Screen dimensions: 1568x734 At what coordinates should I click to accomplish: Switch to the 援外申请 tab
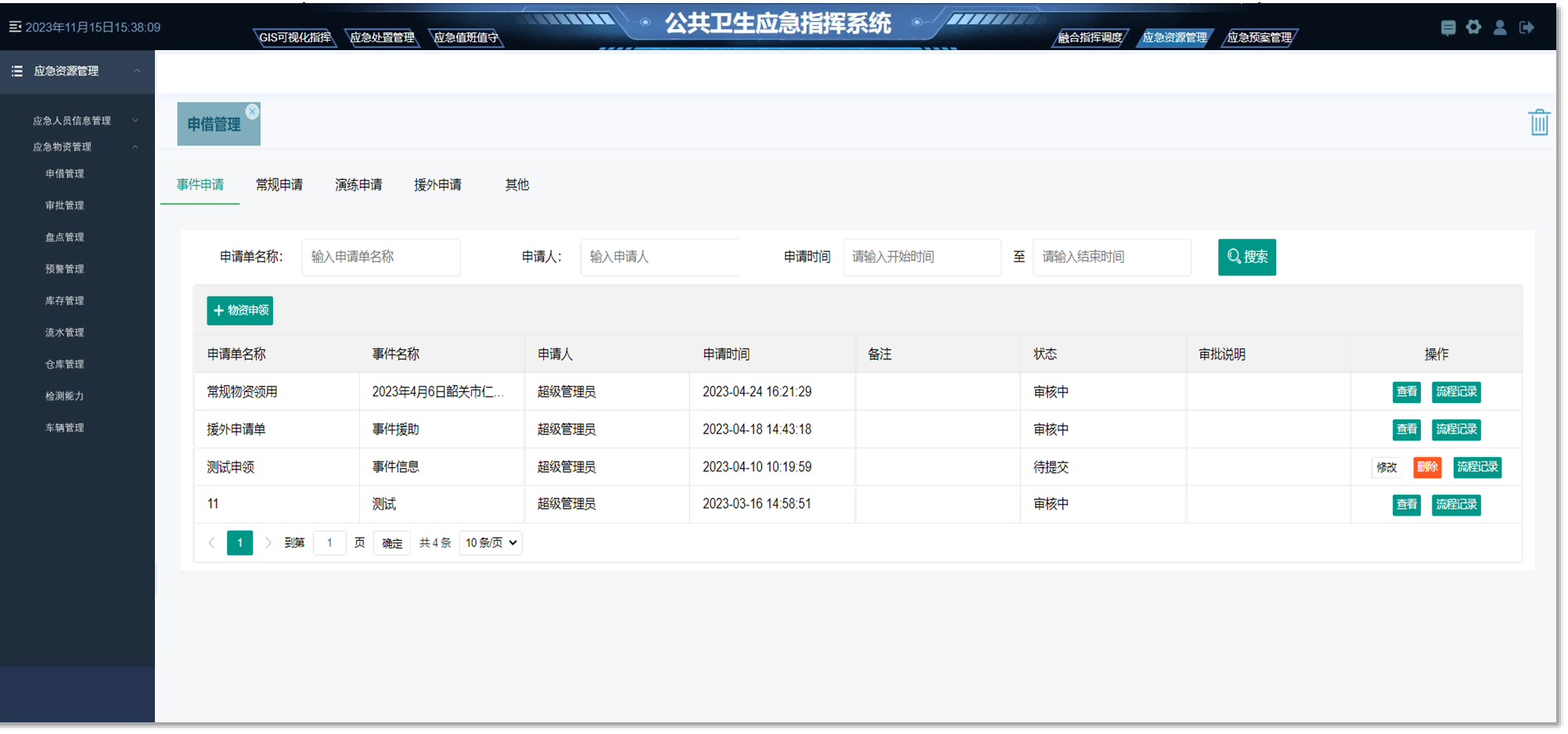pyautogui.click(x=437, y=185)
